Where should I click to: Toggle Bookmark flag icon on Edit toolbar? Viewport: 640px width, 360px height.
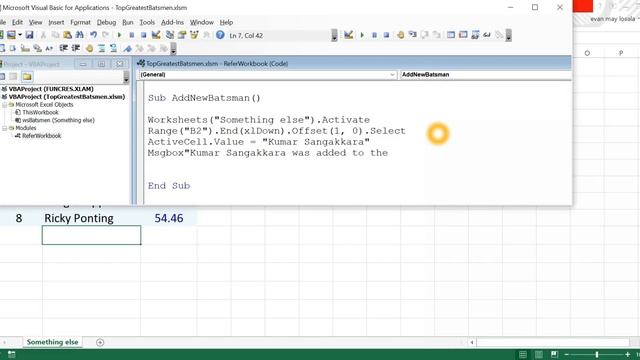[x=127, y=49]
